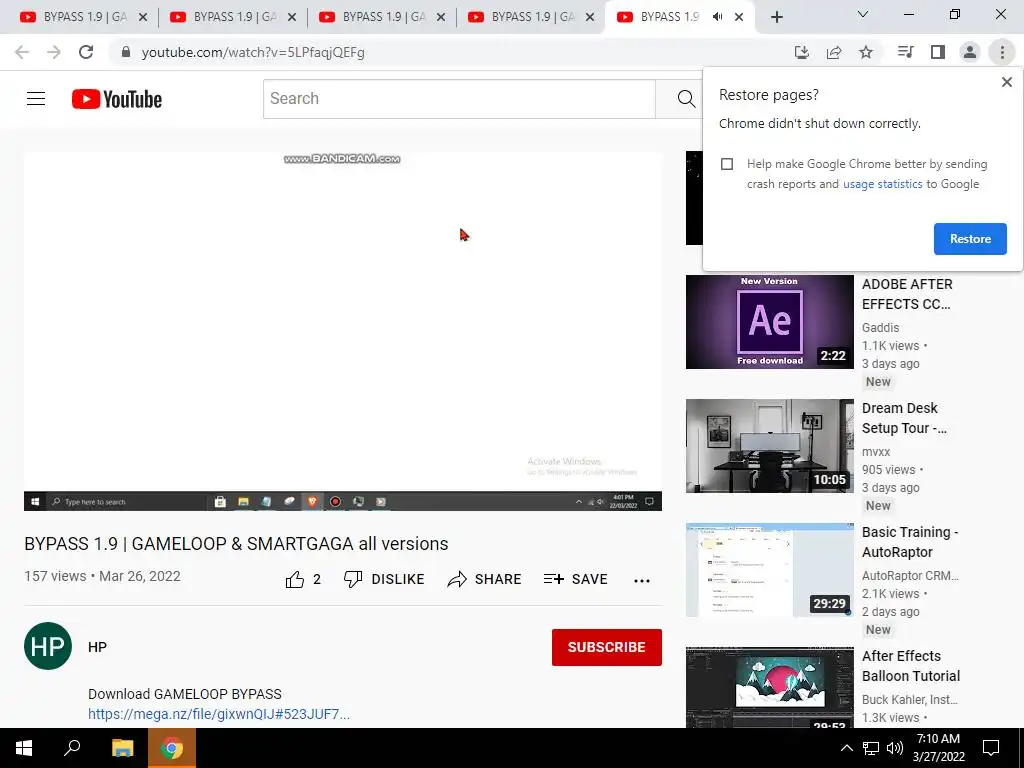Open the mega.nz download link
The width and height of the screenshot is (1024, 768).
tap(219, 714)
